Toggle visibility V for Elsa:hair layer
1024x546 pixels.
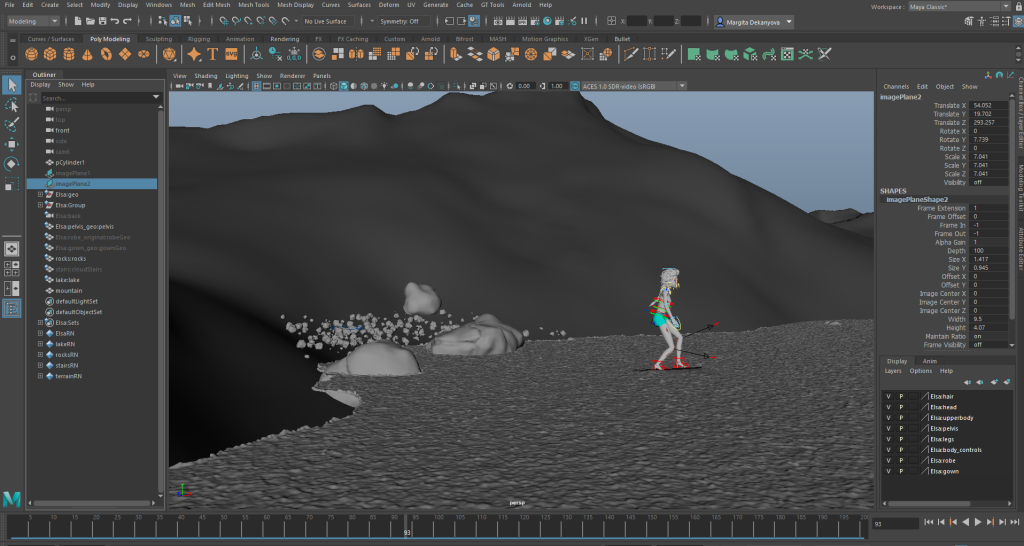pyautogui.click(x=888, y=396)
